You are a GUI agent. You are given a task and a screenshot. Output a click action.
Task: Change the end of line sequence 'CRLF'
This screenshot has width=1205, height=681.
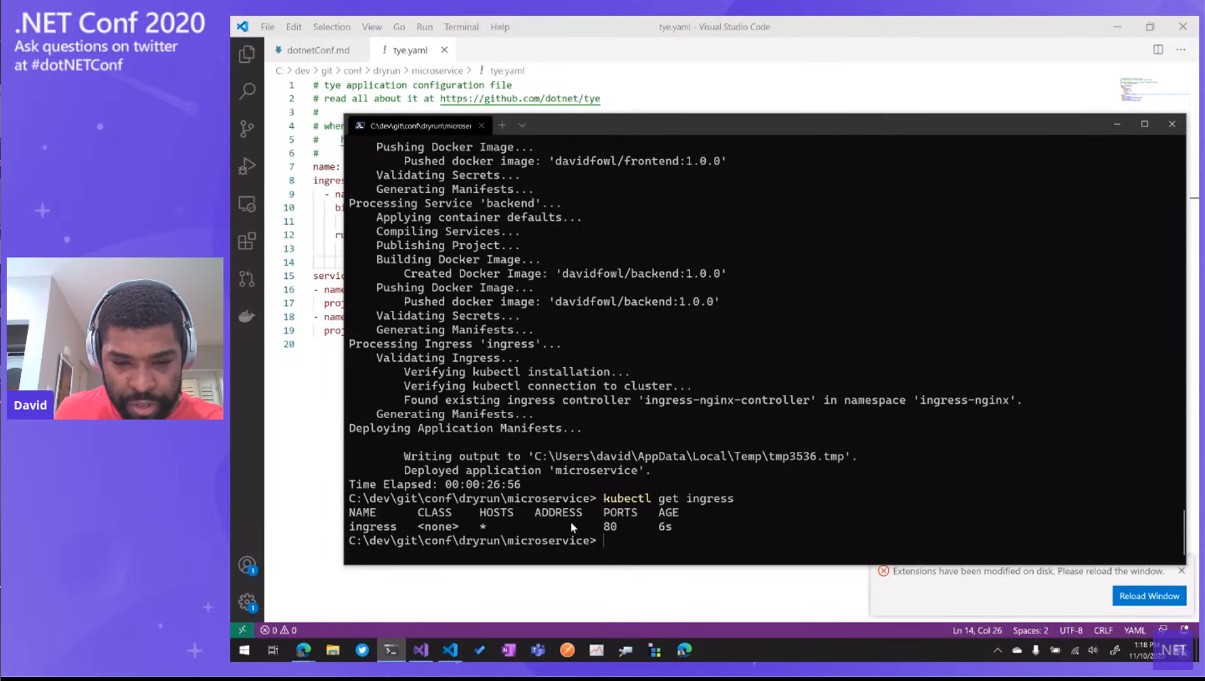coord(1103,630)
